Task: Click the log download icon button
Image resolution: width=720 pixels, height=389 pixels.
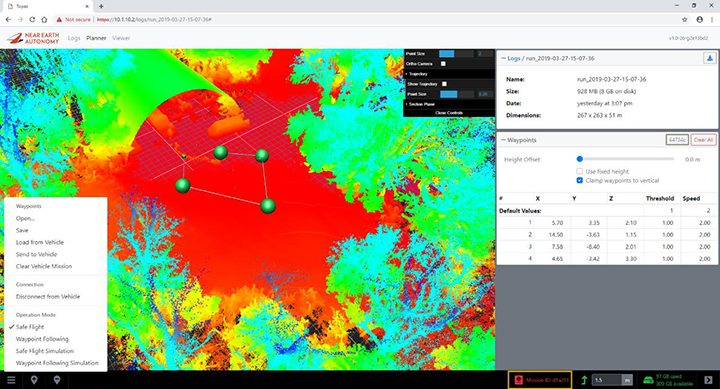Action: pos(709,58)
